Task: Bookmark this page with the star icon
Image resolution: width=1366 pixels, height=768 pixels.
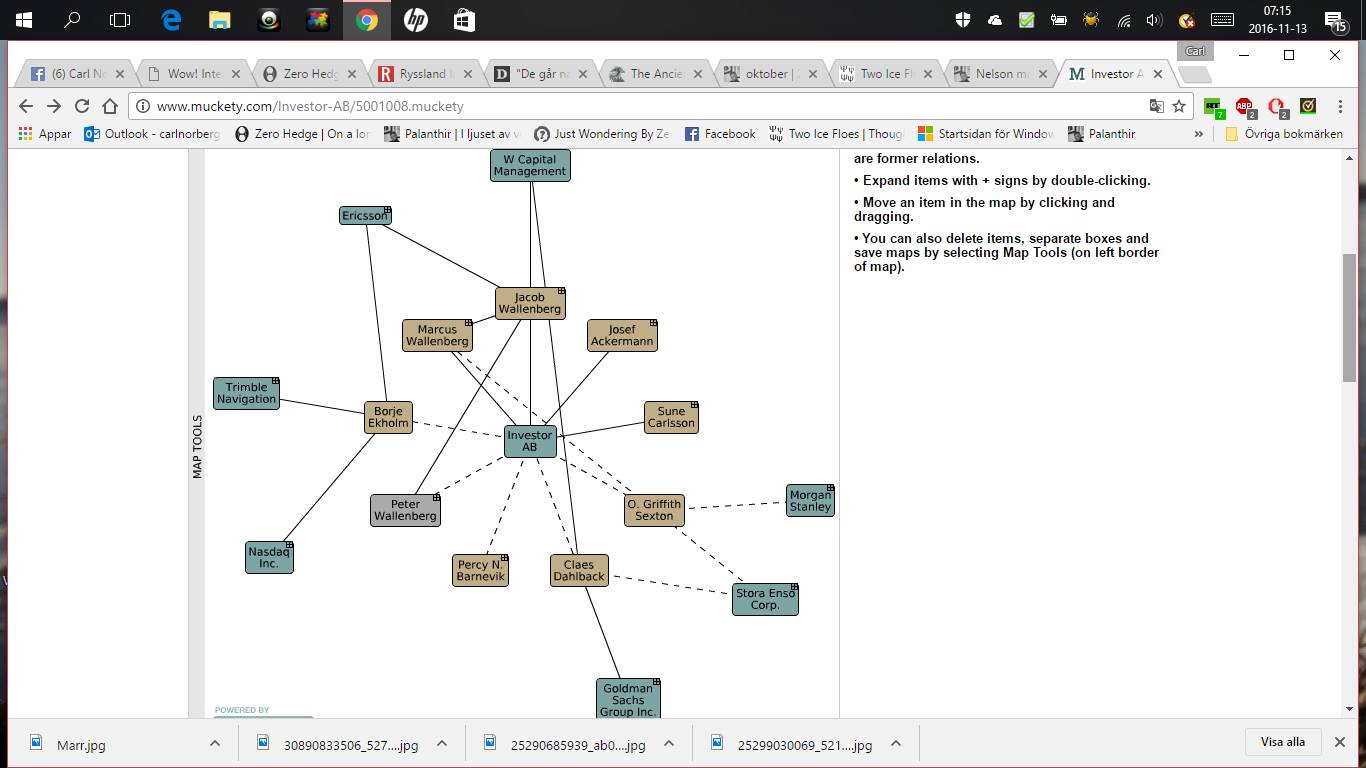Action: pos(1180,106)
